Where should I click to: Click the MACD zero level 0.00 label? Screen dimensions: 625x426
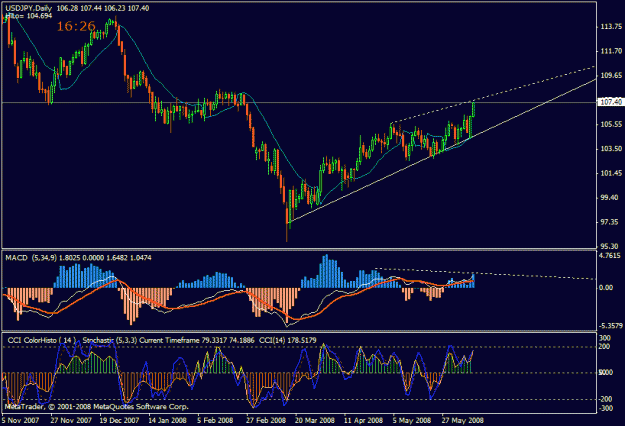tap(606, 287)
